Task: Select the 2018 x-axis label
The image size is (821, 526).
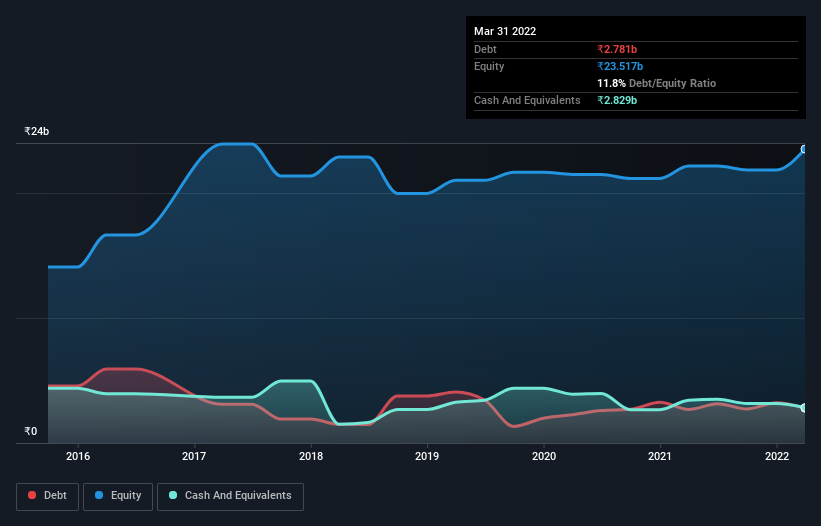Action: pyautogui.click(x=311, y=456)
